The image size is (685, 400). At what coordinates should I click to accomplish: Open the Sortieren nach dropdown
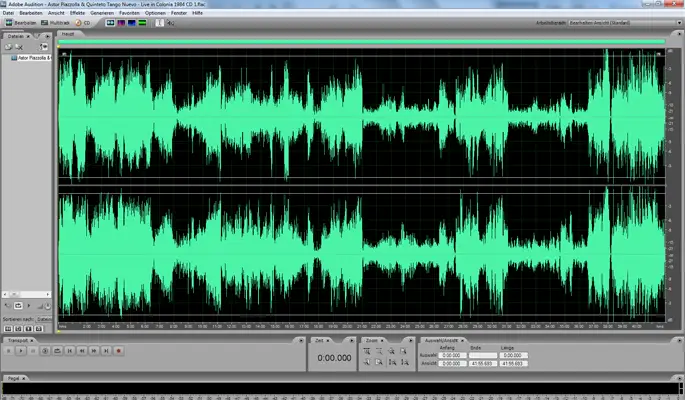(44, 319)
